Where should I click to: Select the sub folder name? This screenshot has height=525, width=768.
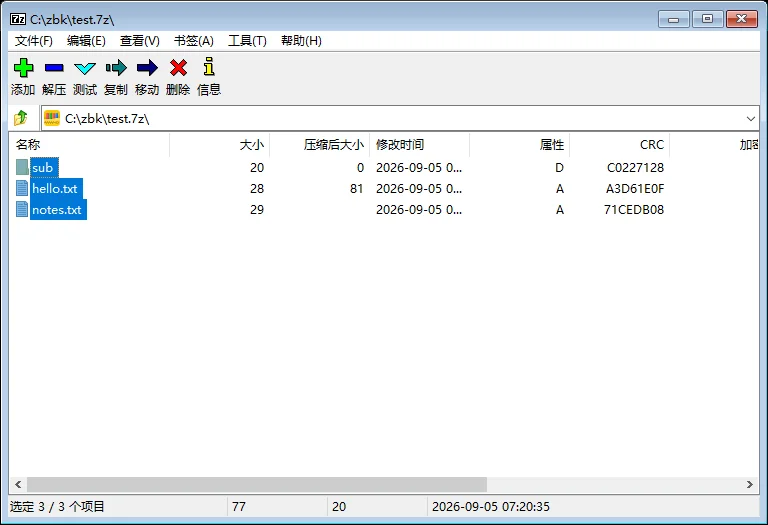coord(43,167)
